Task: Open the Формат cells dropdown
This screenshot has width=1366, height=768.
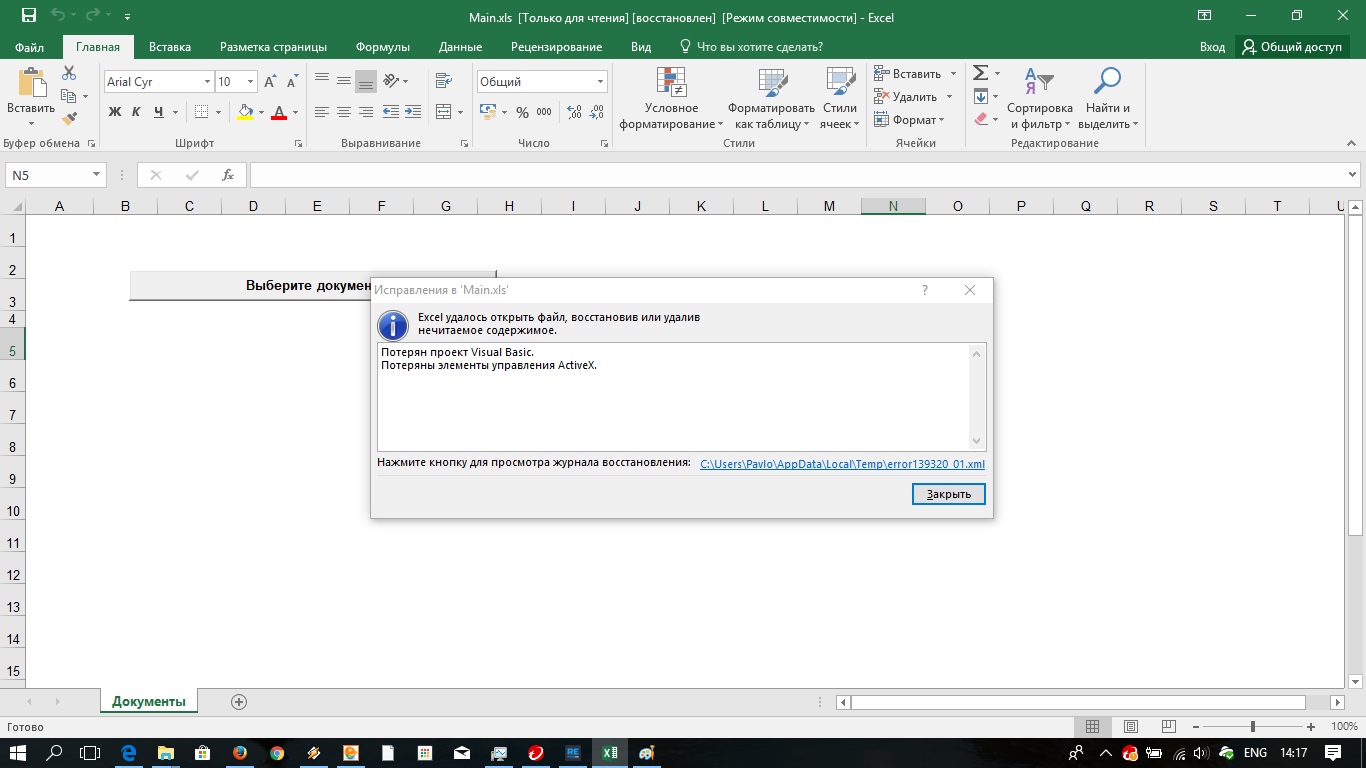Action: pos(909,120)
